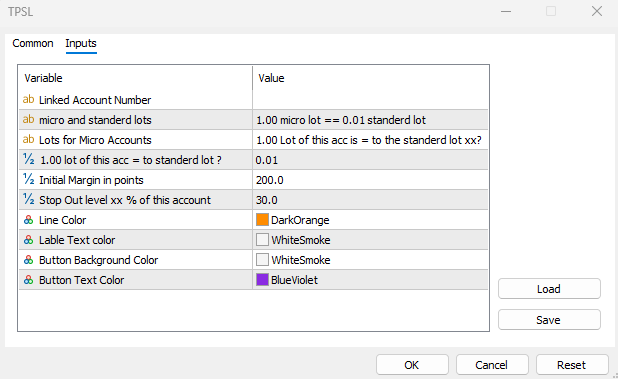
Task: Load a saved input preset
Action: coord(549,289)
